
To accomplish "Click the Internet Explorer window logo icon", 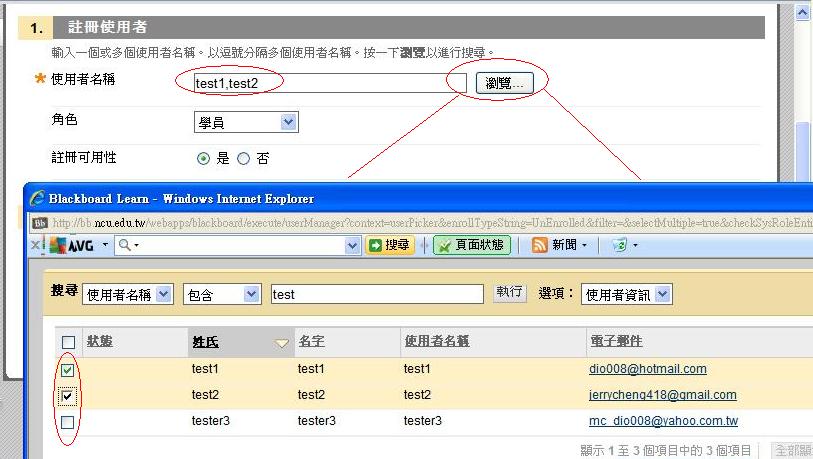I will (x=37, y=198).
